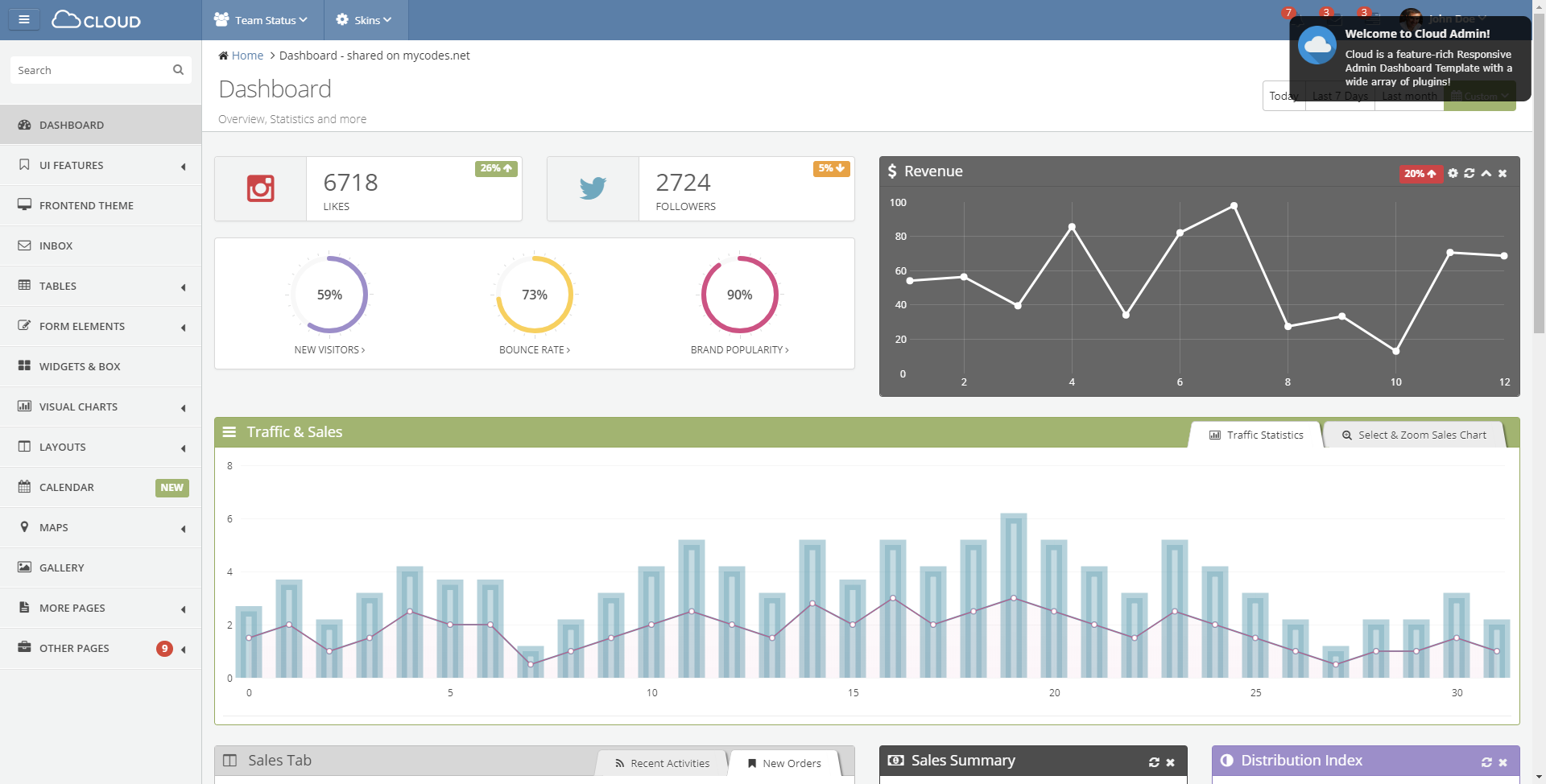Click the red 7 notification badge
Screen dimensions: 1546x784
(x=1288, y=12)
